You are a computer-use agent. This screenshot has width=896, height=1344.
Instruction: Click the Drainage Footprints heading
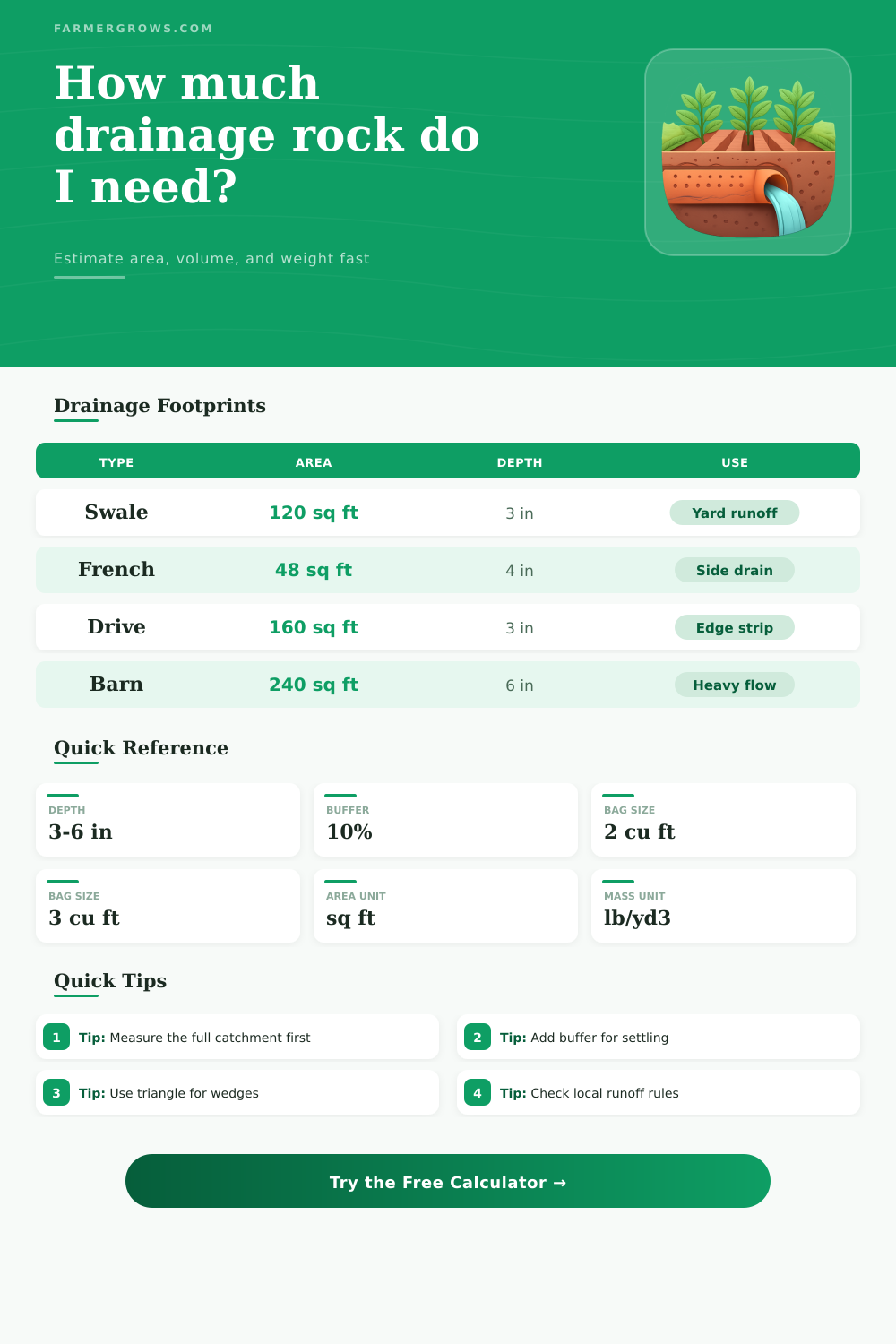(x=159, y=406)
